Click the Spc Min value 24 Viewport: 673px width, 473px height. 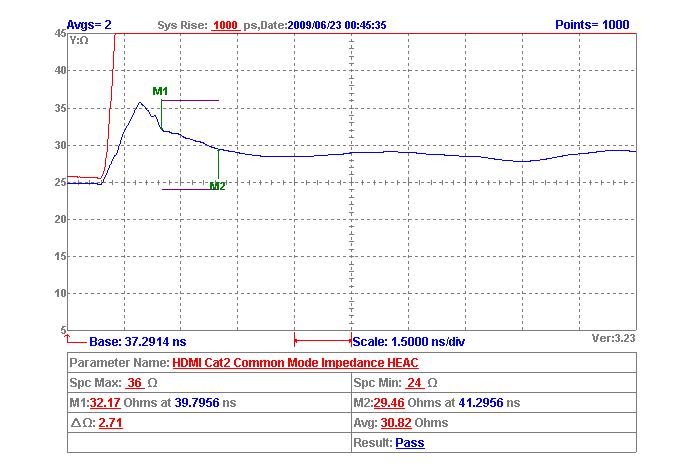pos(414,383)
